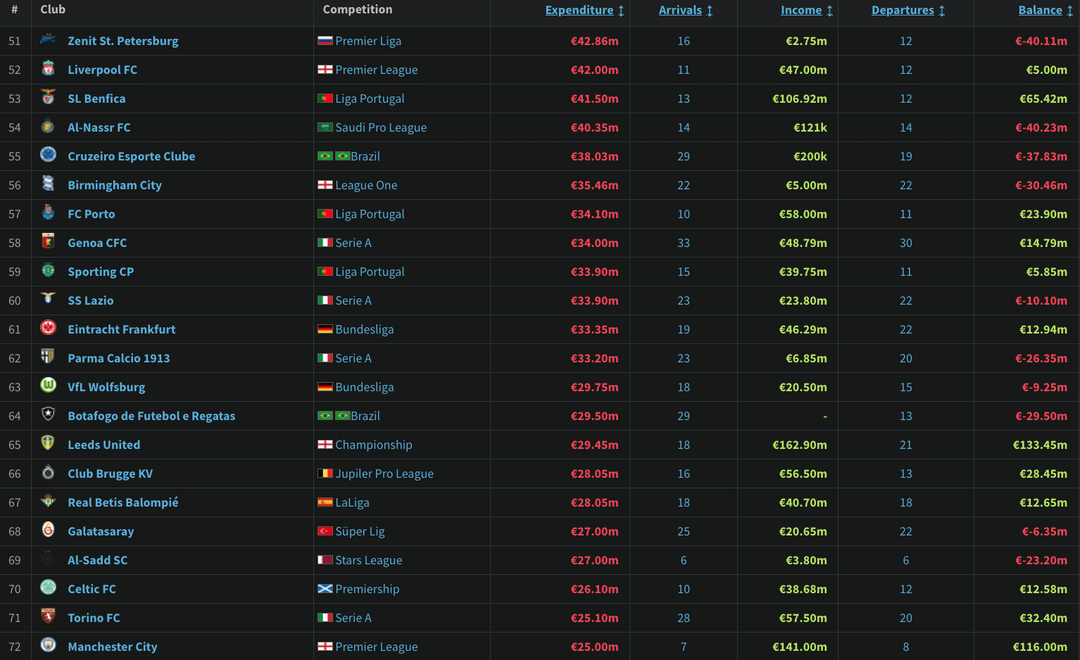Click the Saudi flag beside Saudi Pro League
This screenshot has width=1080, height=660.
coord(325,127)
